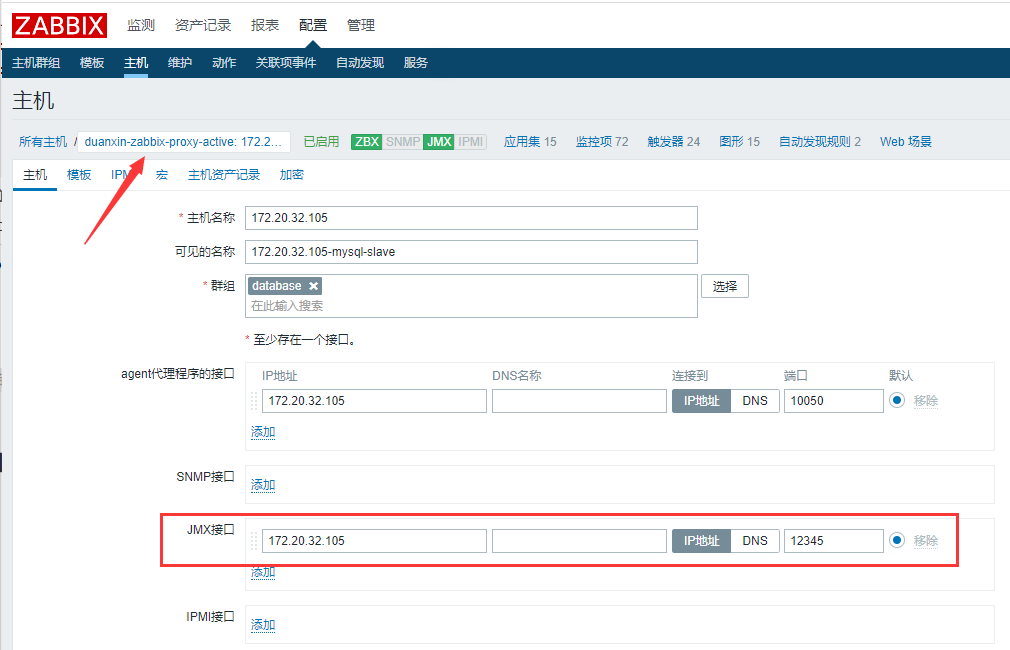The image size is (1010, 650).
Task: Set JMX interface connect-to IP地址
Action: click(x=701, y=540)
